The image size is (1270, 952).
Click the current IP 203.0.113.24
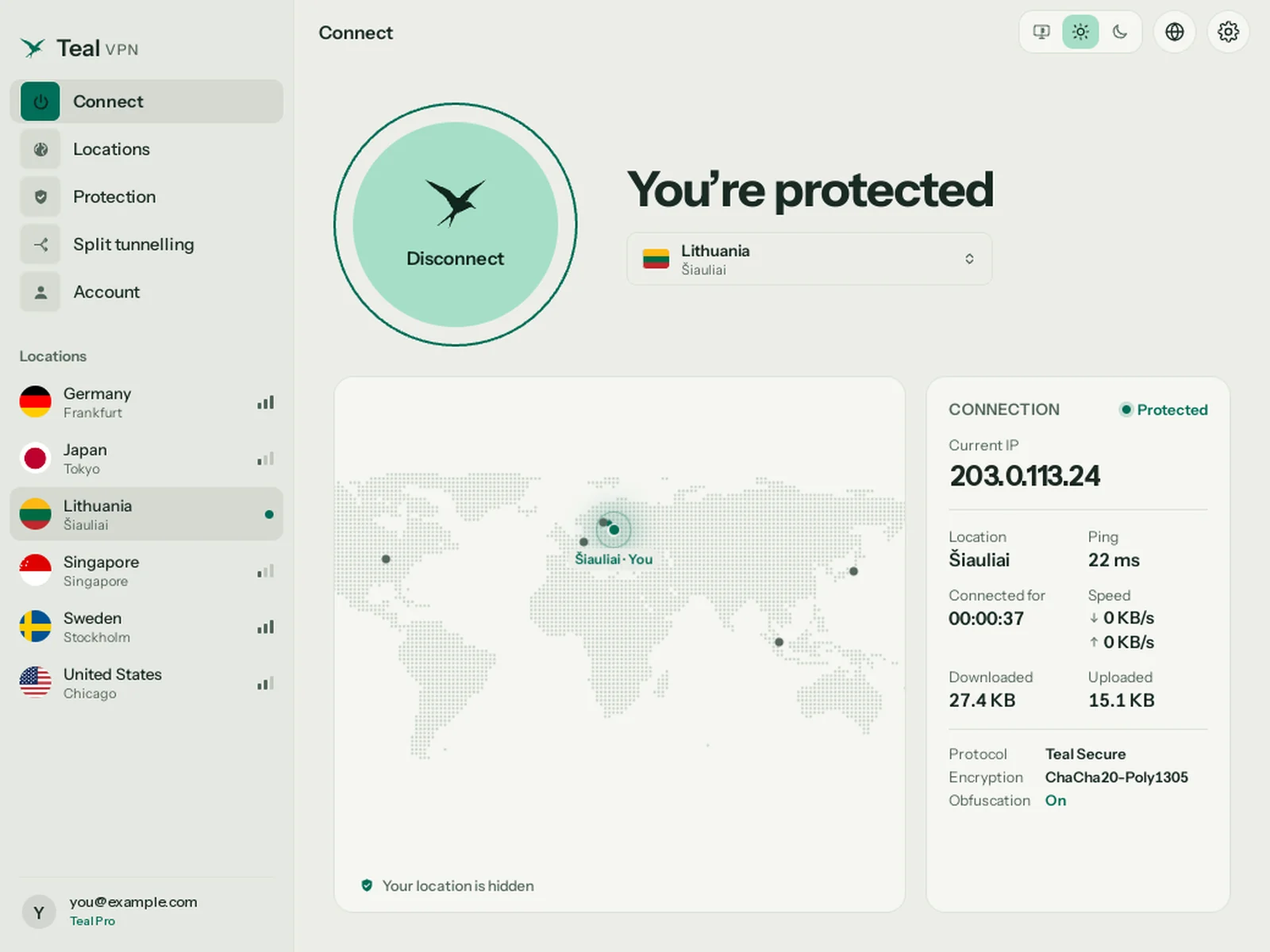(x=1025, y=476)
